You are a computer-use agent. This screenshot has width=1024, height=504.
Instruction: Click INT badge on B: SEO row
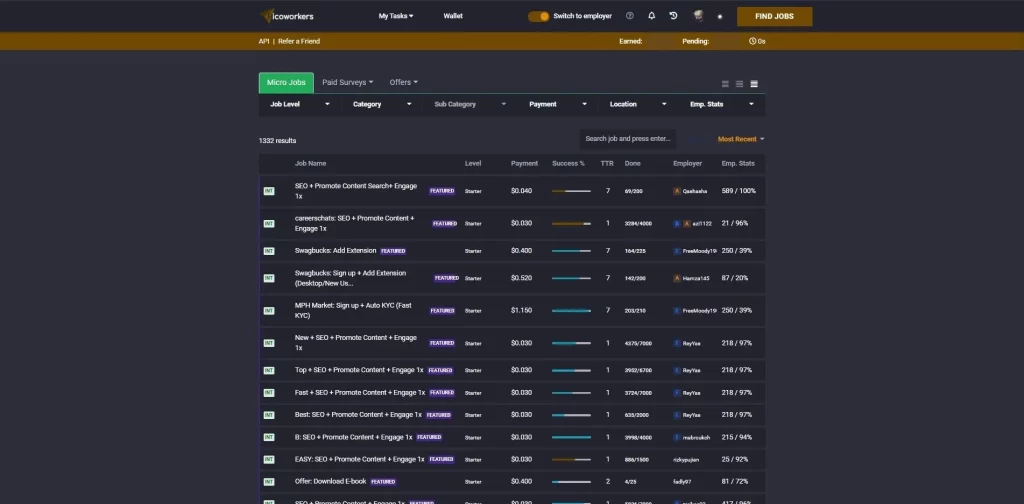(x=269, y=437)
